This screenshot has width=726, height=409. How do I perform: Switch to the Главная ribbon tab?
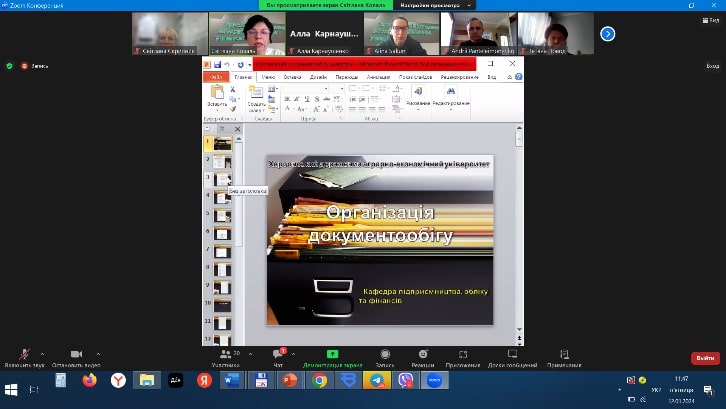tap(243, 77)
